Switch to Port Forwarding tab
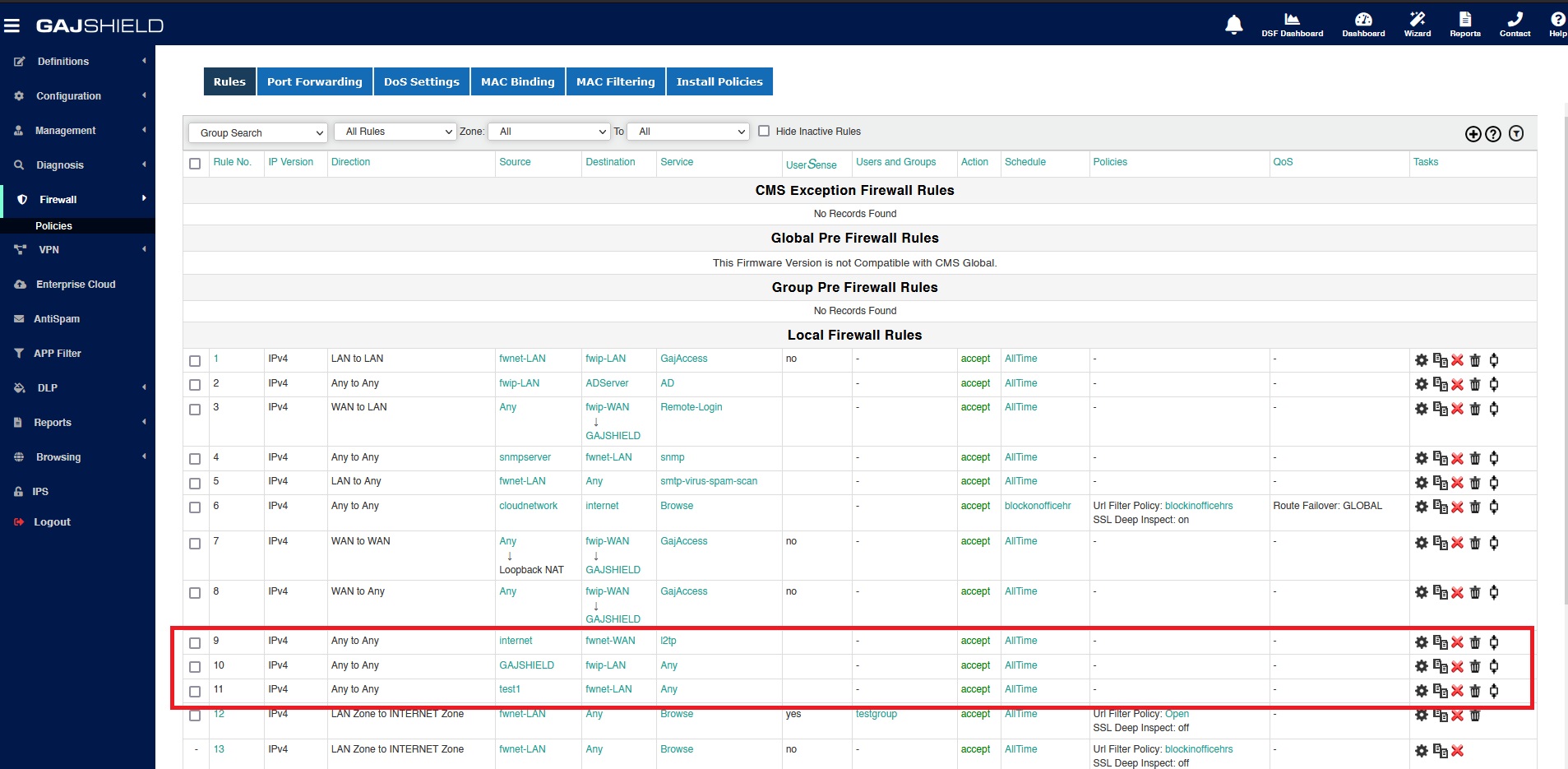 pyautogui.click(x=314, y=81)
